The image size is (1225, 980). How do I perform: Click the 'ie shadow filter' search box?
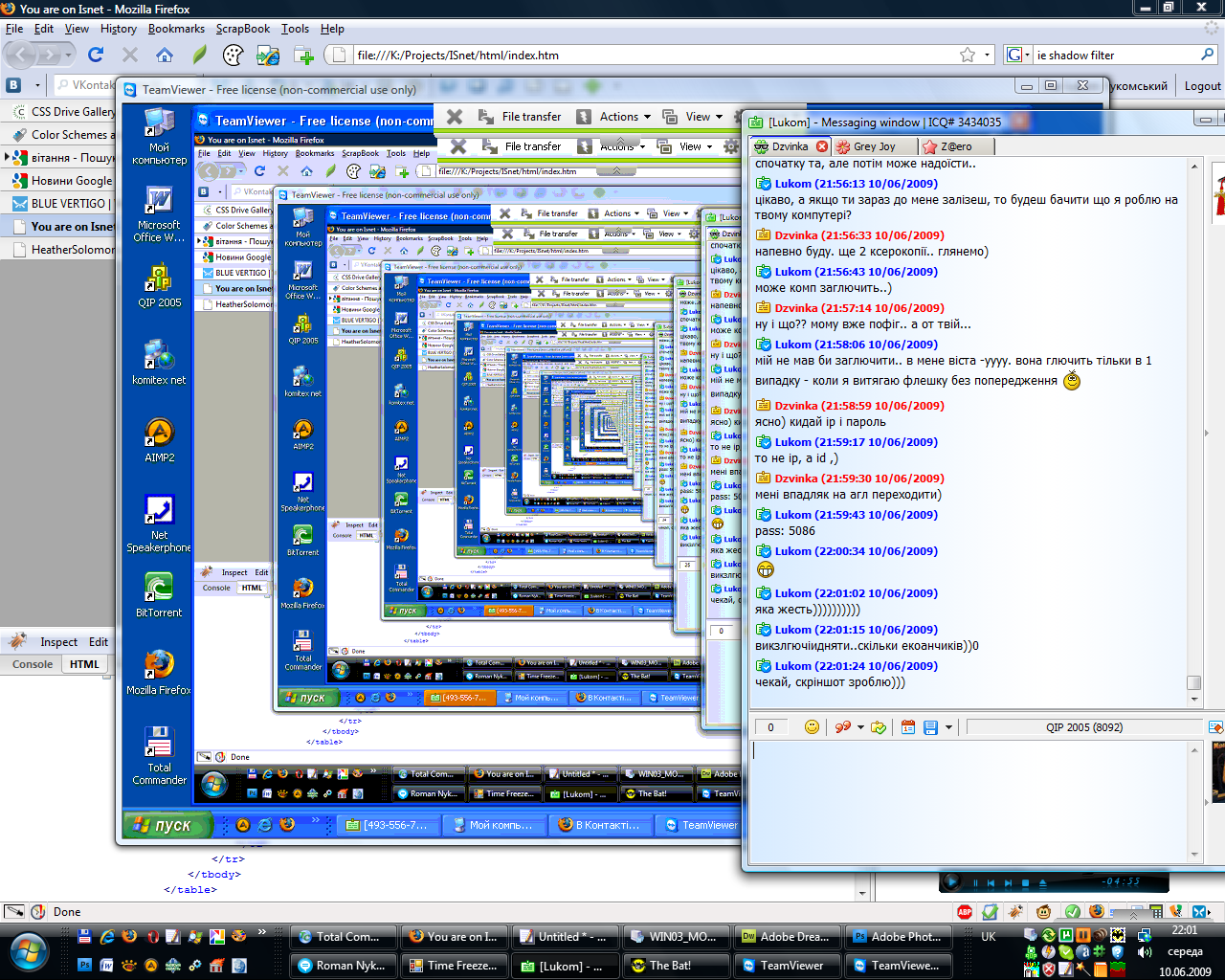click(1115, 56)
